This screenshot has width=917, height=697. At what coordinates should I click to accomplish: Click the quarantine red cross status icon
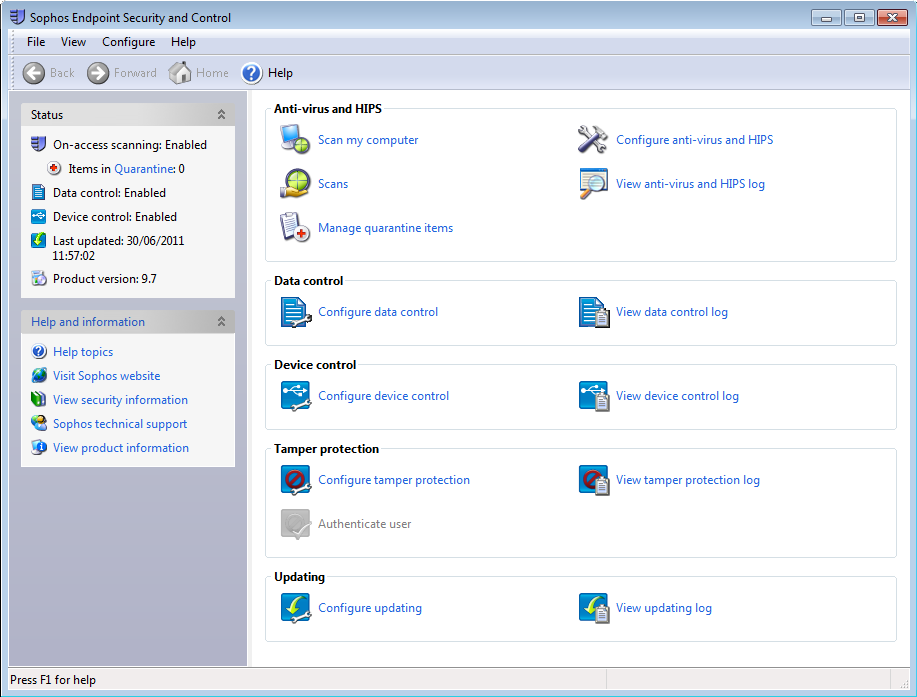[54, 168]
